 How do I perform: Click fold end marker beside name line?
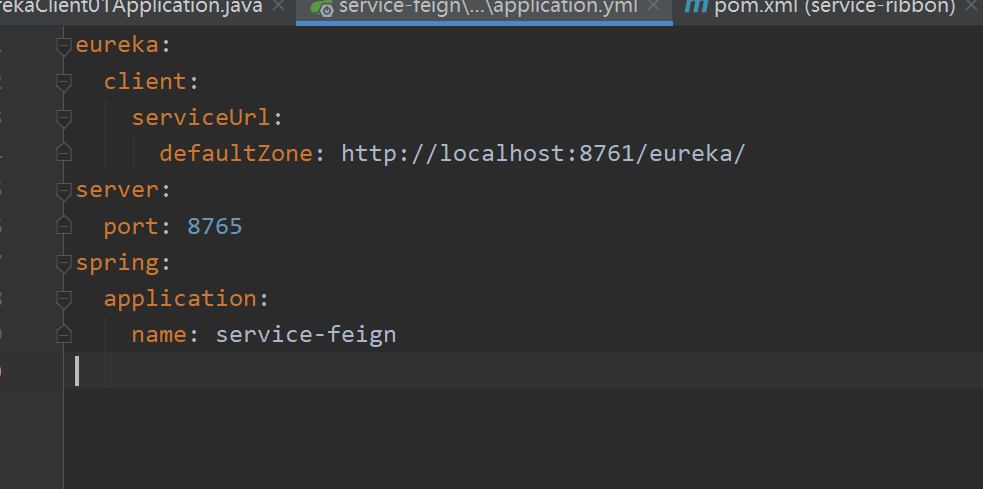click(x=65, y=334)
